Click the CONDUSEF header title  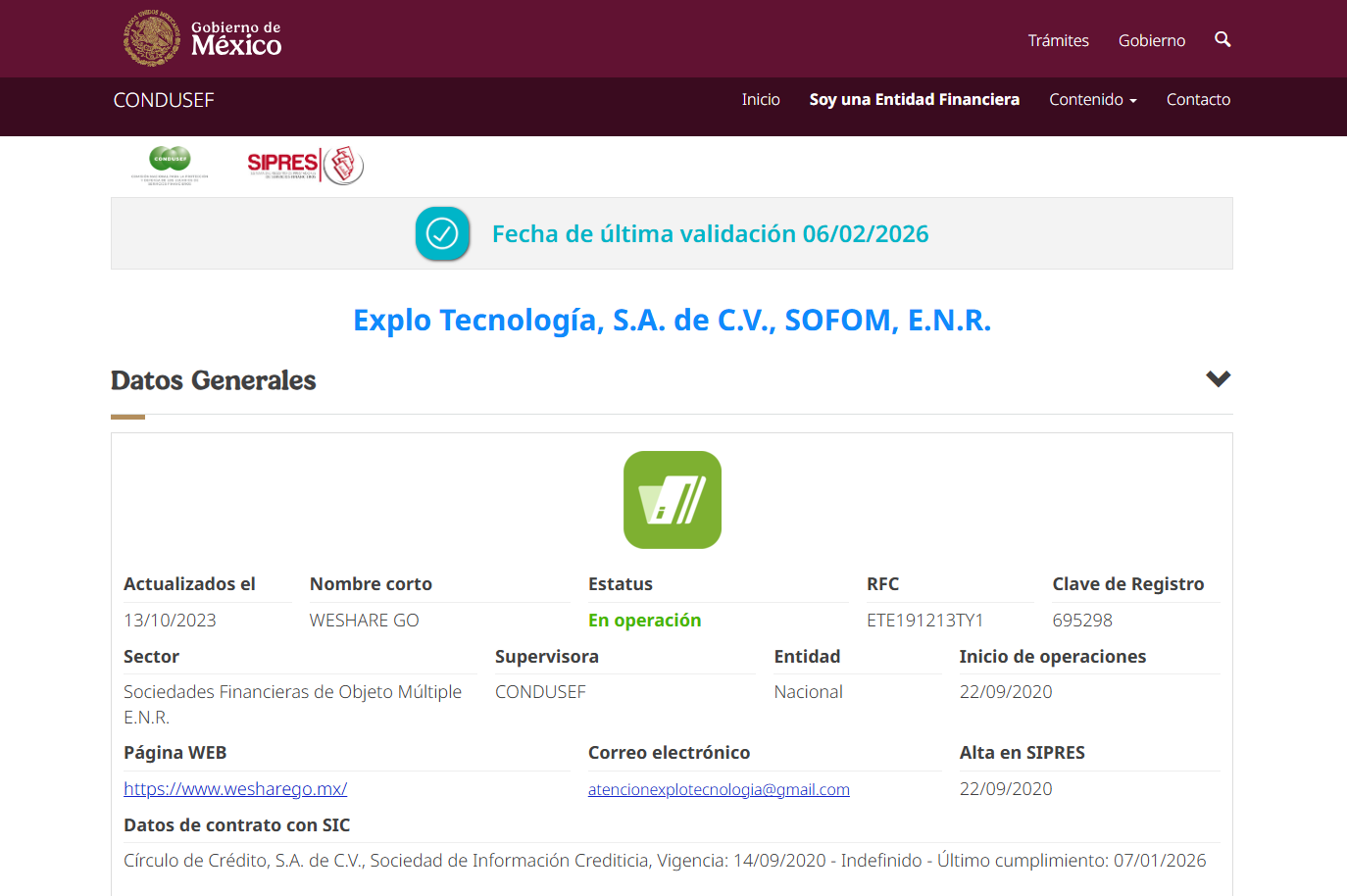click(164, 100)
